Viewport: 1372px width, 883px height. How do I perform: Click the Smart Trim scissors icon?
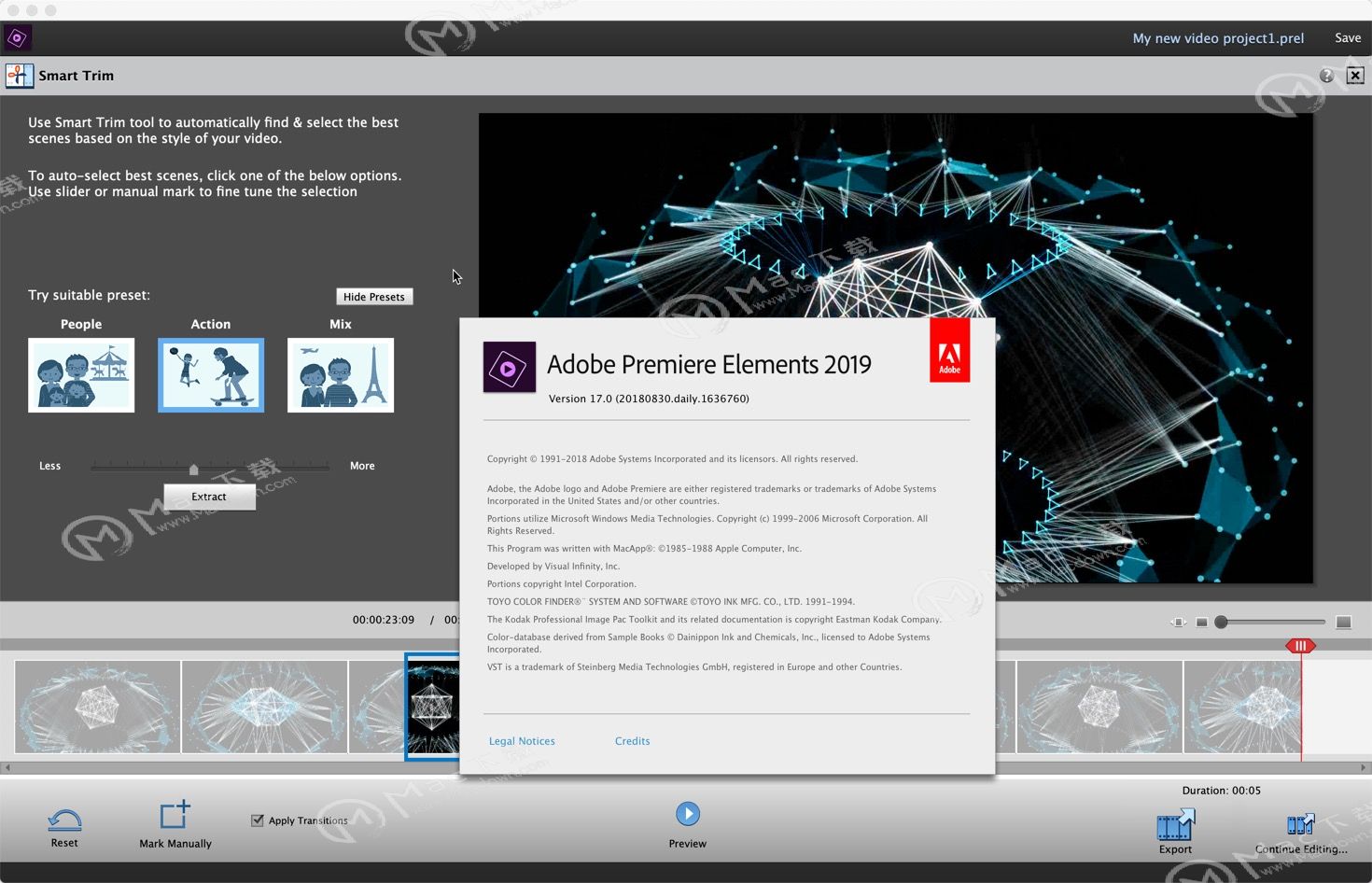pyautogui.click(x=19, y=76)
